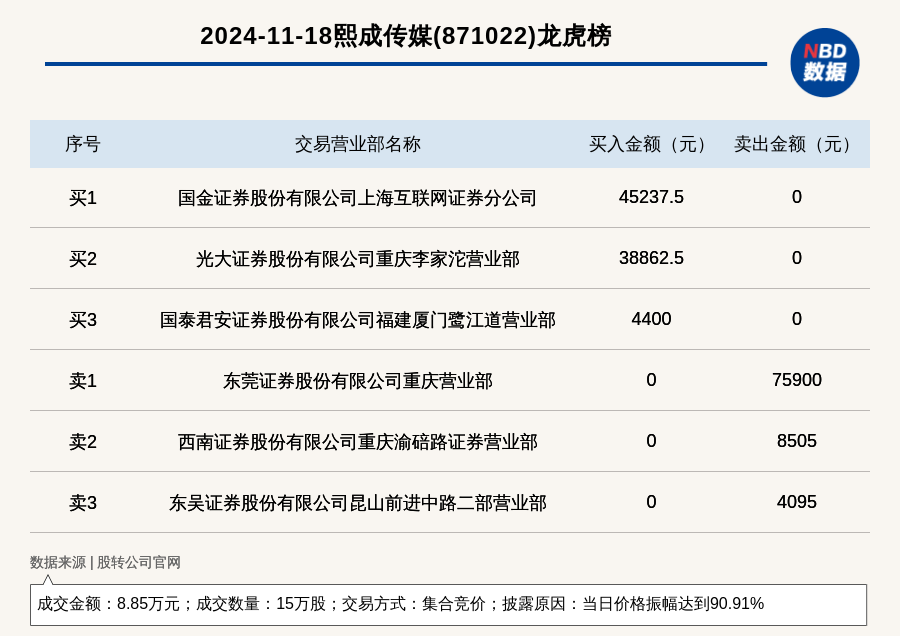Viewport: 900px width, 636px height.
Task: Click the buy amount 0 in 卖3 row
Action: 651,502
